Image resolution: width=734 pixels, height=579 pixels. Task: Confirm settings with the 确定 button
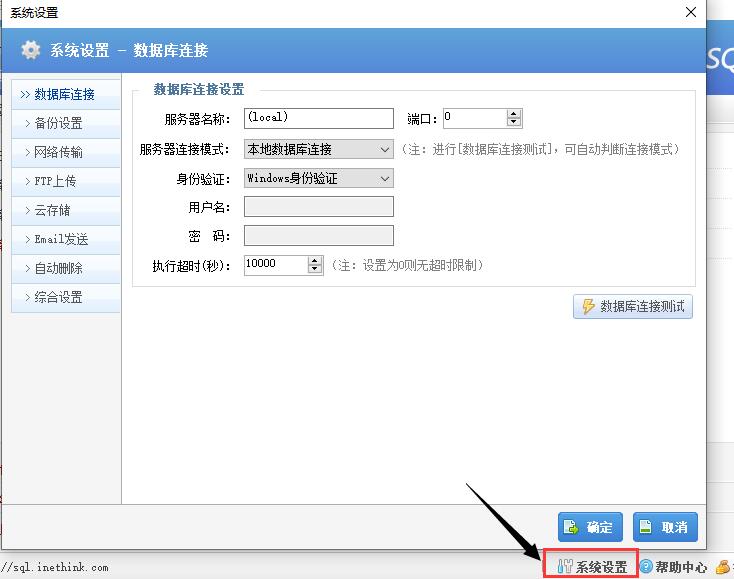click(590, 527)
